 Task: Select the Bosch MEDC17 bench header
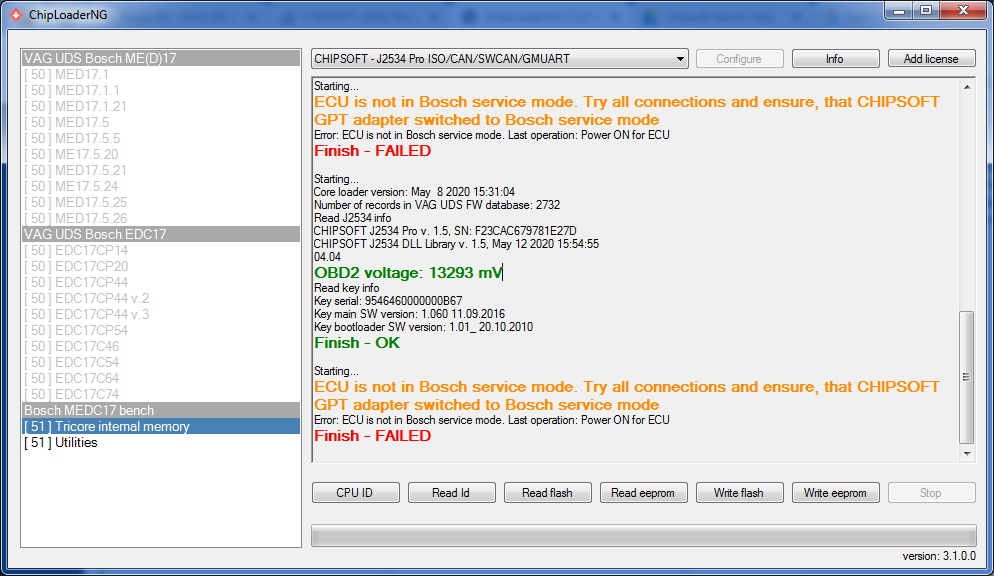tap(160, 410)
